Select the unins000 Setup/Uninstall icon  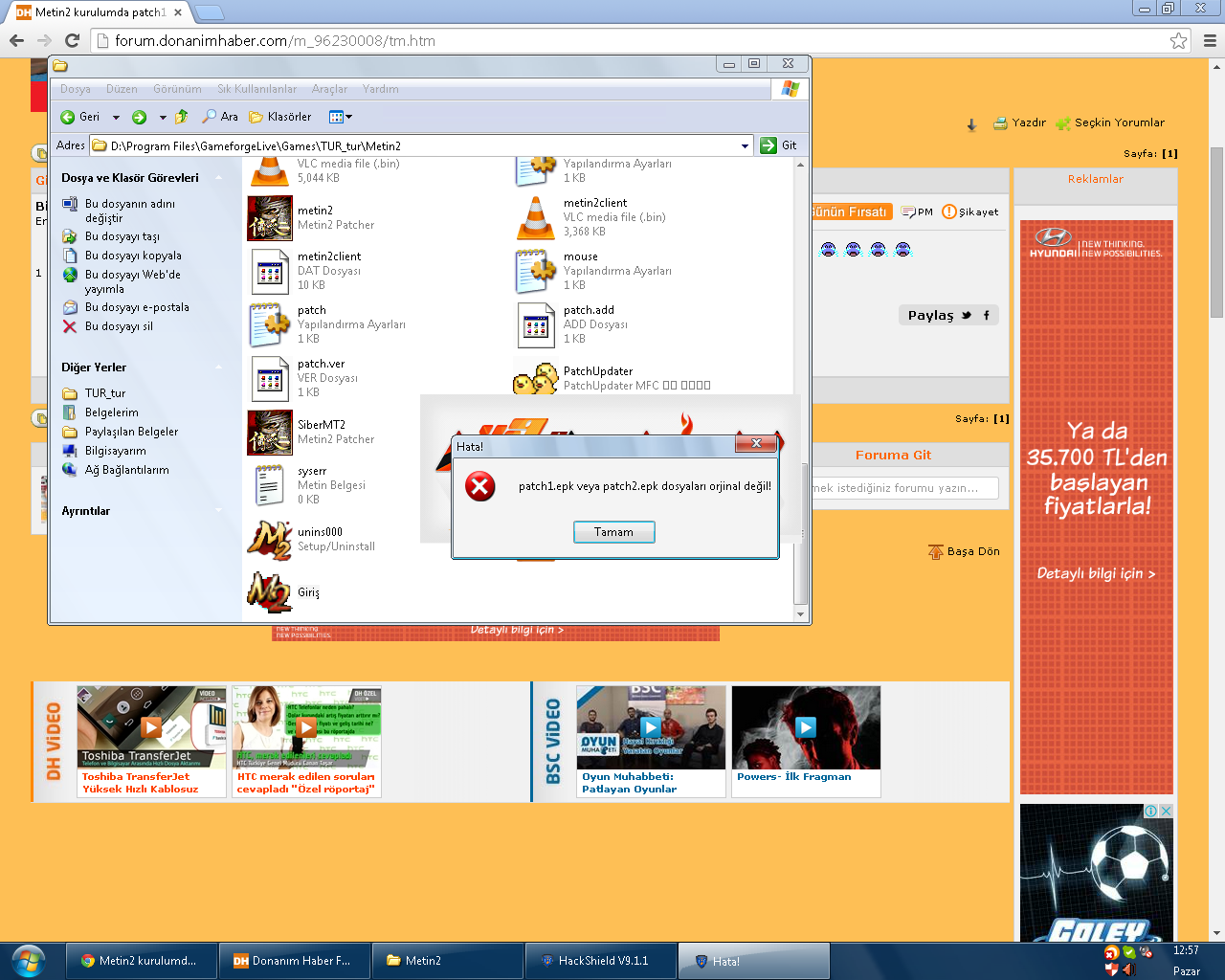point(270,540)
